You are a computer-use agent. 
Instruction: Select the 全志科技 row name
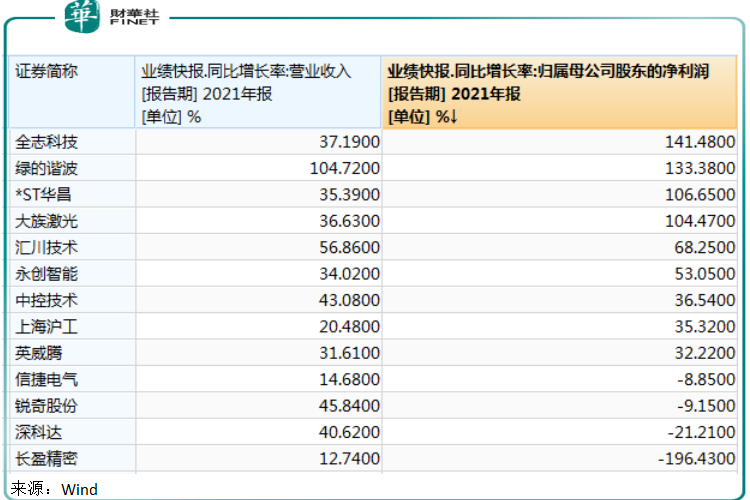pyautogui.click(x=46, y=142)
